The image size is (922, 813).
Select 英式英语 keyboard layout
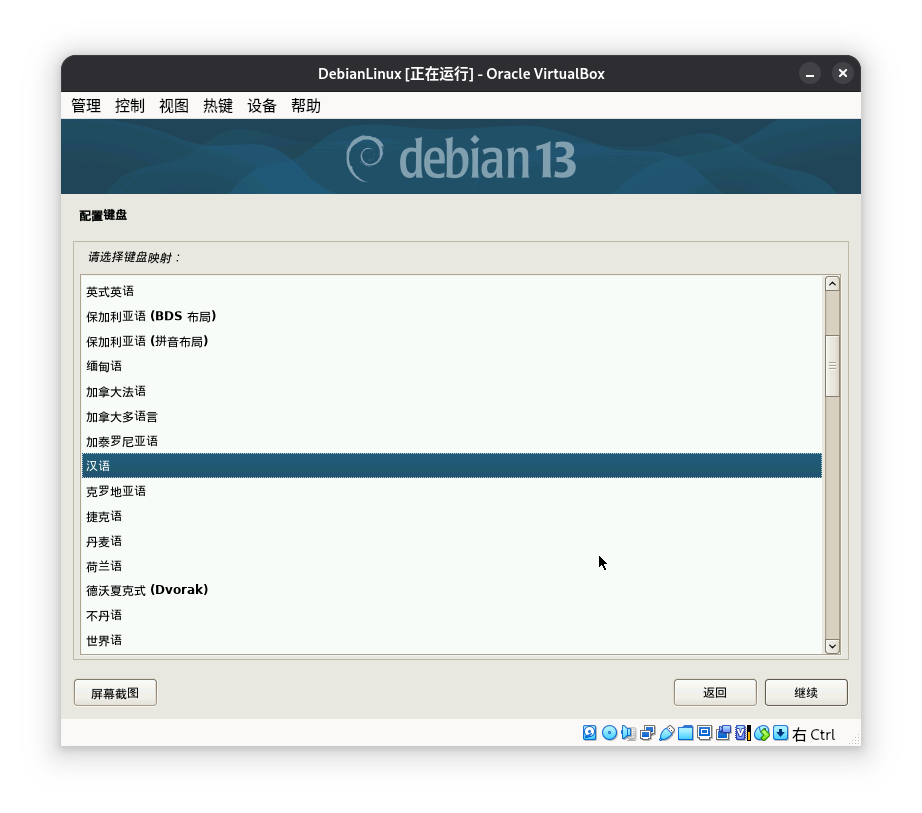[x=452, y=291]
